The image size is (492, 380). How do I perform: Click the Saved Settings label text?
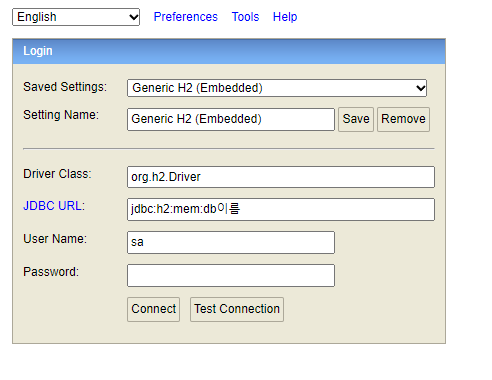point(65,87)
